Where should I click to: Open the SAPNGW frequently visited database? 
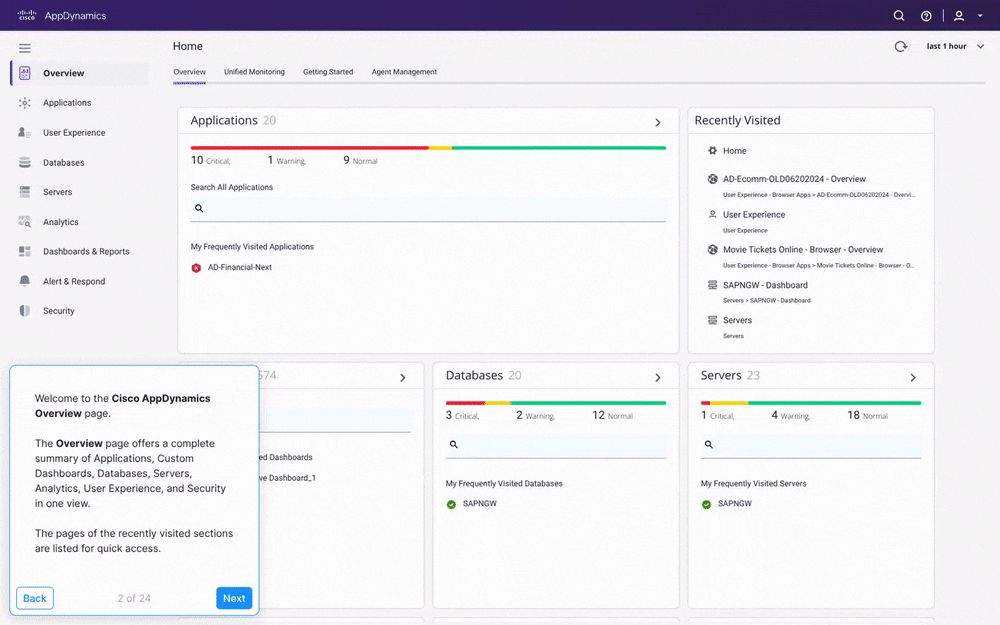coord(480,503)
